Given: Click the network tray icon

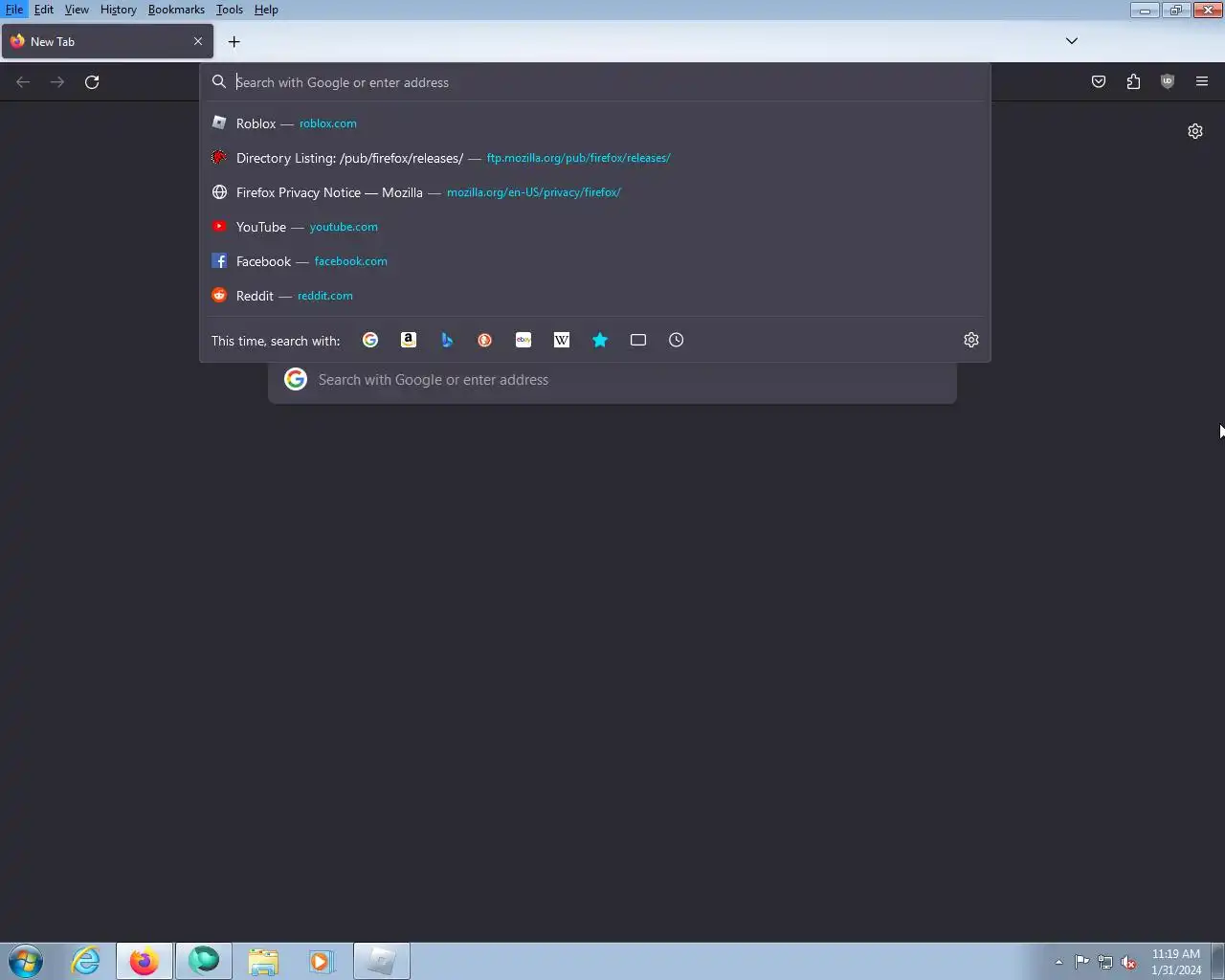Looking at the screenshot, I should point(1105,962).
